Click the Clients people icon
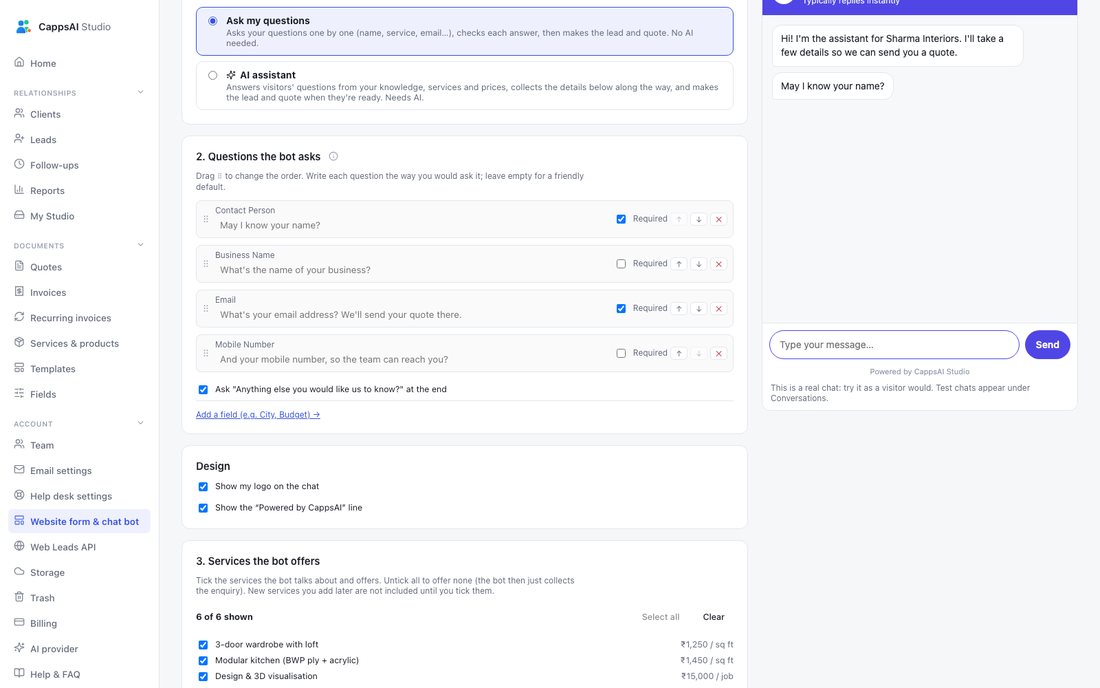The image size is (1100, 688). (19, 114)
